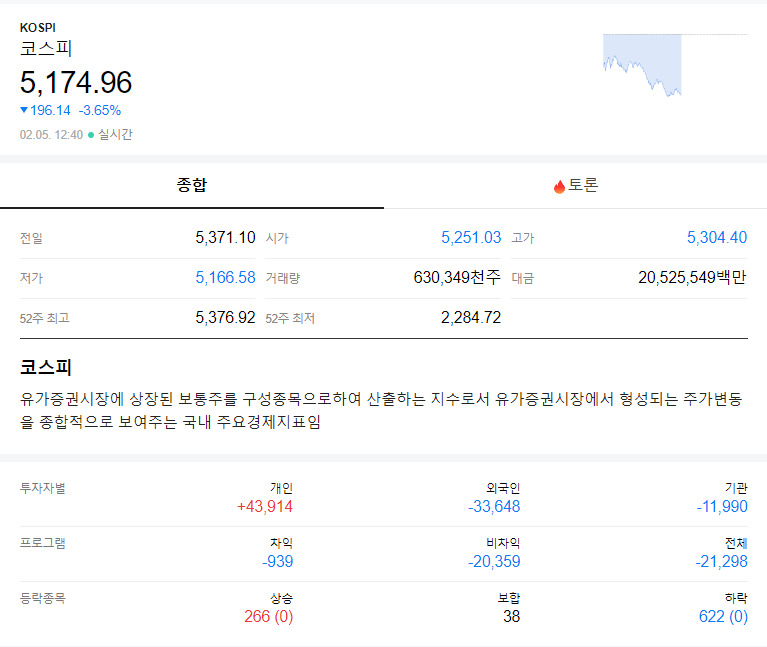Click the 프로그램 row label
This screenshot has width=767, height=647.
coord(43,543)
